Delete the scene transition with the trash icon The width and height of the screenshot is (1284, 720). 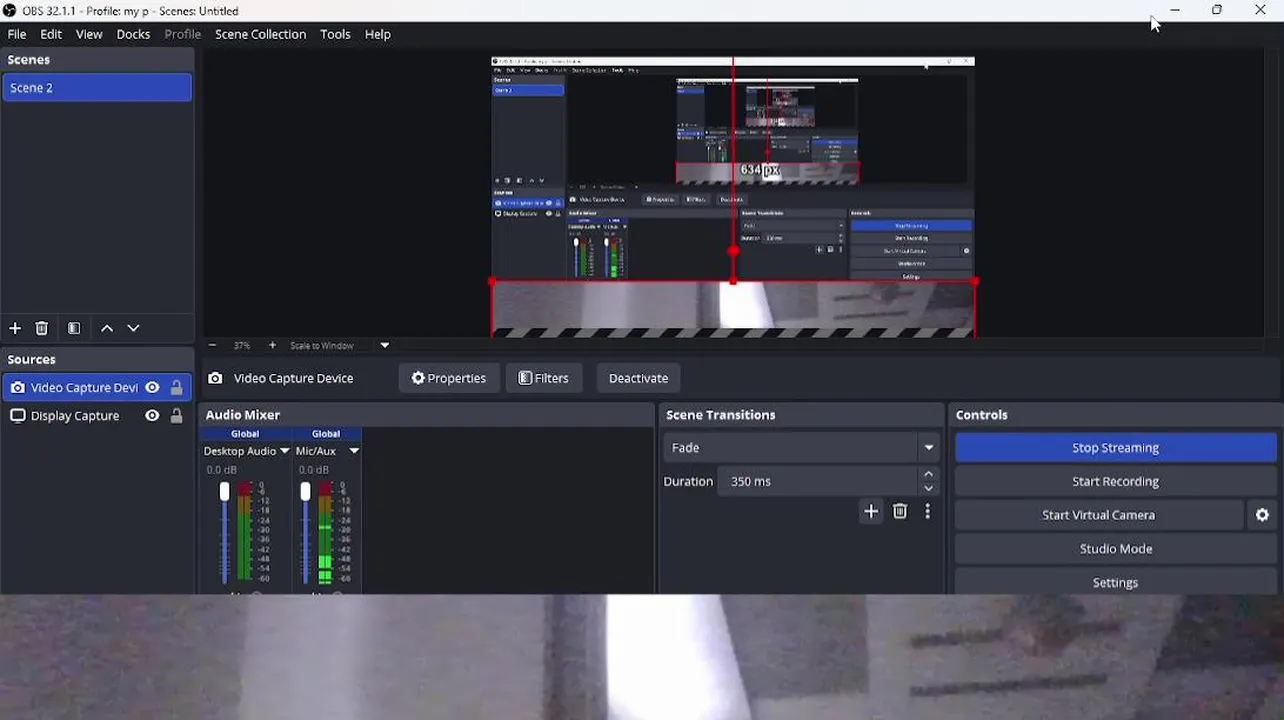click(900, 511)
